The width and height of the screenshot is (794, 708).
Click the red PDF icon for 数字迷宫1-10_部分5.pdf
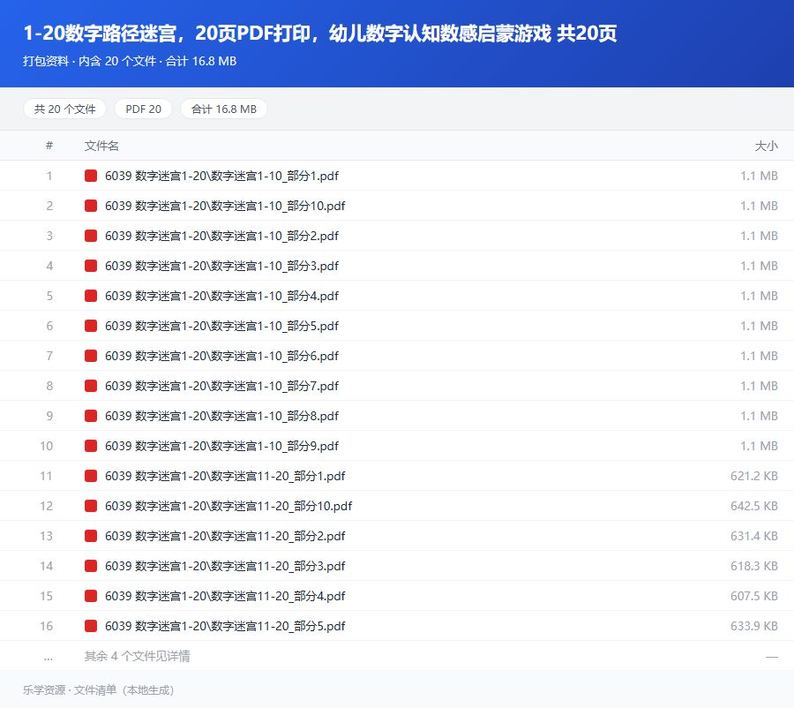91,326
